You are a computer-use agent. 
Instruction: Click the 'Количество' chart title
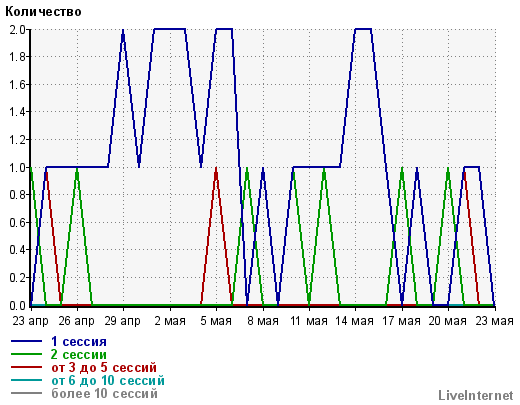pyautogui.click(x=43, y=12)
